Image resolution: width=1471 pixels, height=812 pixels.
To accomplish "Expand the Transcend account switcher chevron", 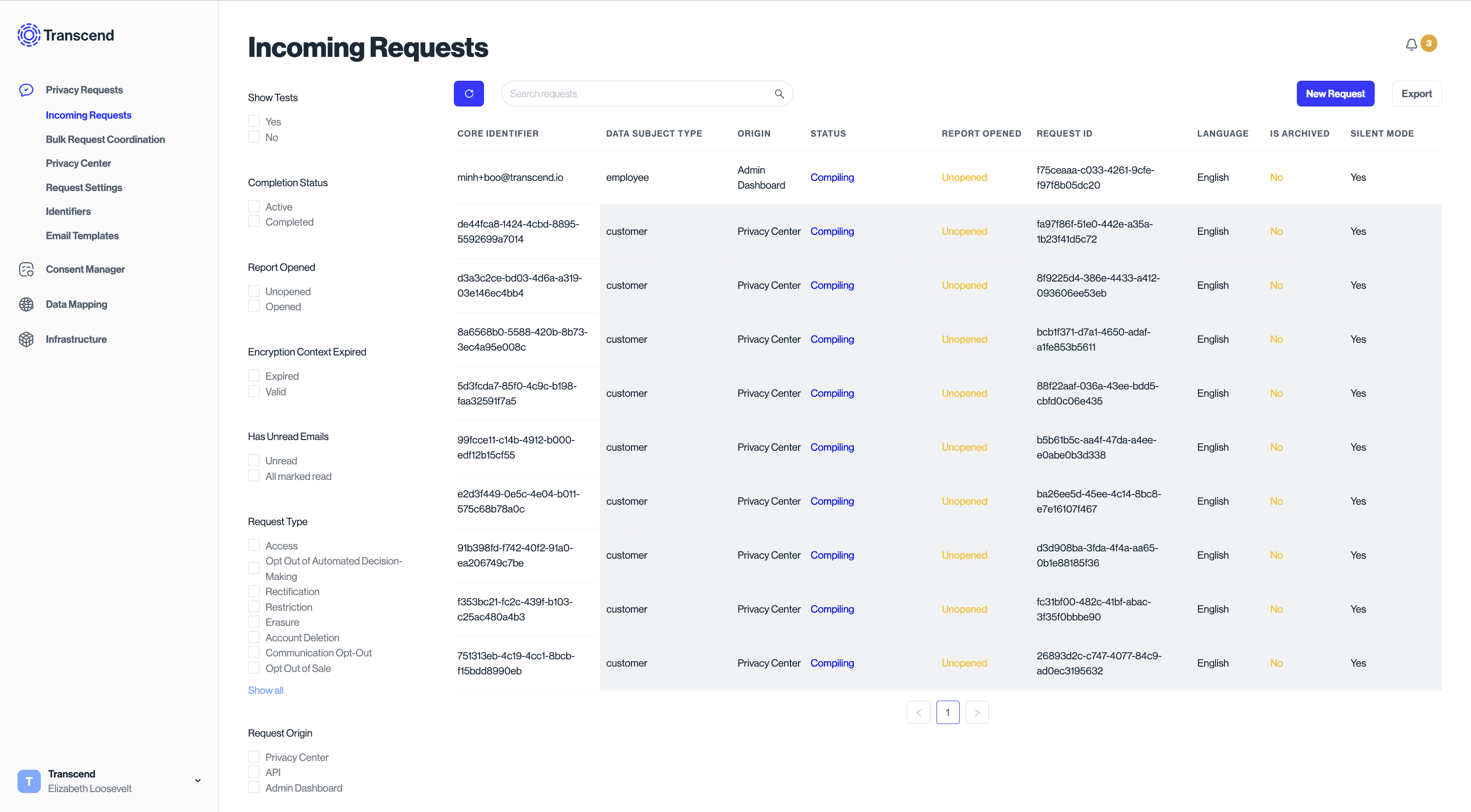I will coord(197,780).
